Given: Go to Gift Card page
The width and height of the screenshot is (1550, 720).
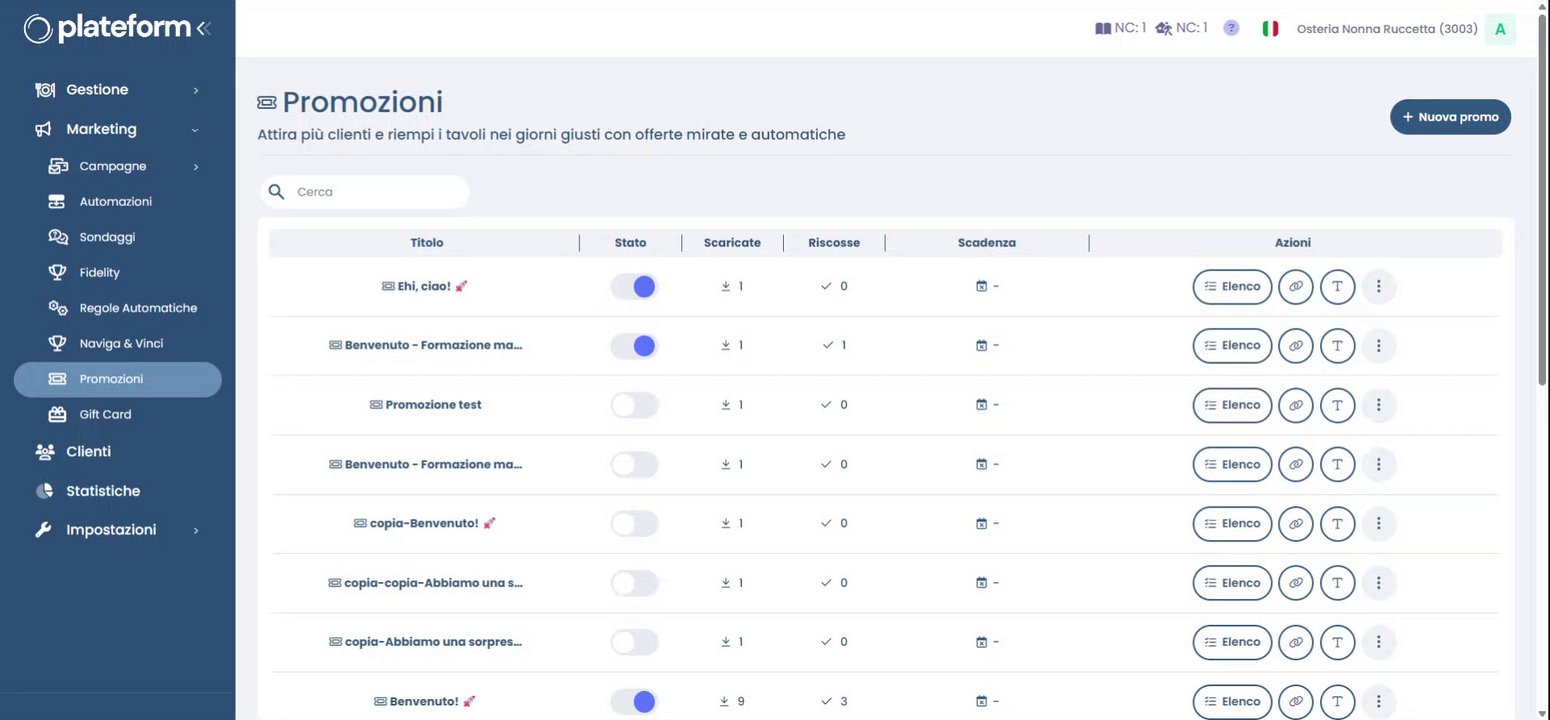Looking at the screenshot, I should pos(105,414).
